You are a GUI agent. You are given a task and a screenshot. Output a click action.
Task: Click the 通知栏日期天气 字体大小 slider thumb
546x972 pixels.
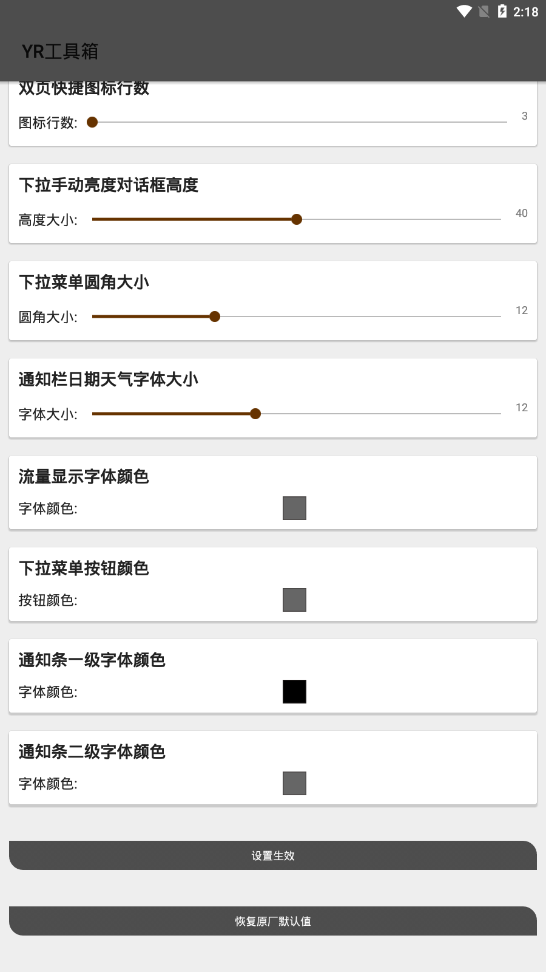coord(255,413)
